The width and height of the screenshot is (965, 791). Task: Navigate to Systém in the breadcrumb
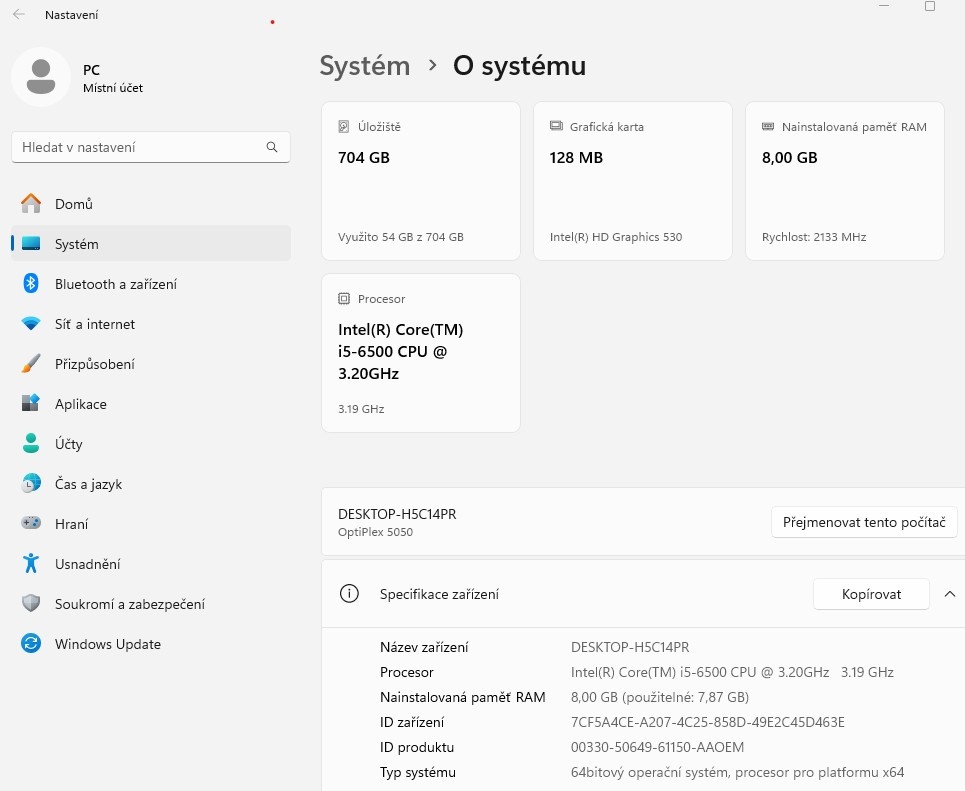click(365, 66)
